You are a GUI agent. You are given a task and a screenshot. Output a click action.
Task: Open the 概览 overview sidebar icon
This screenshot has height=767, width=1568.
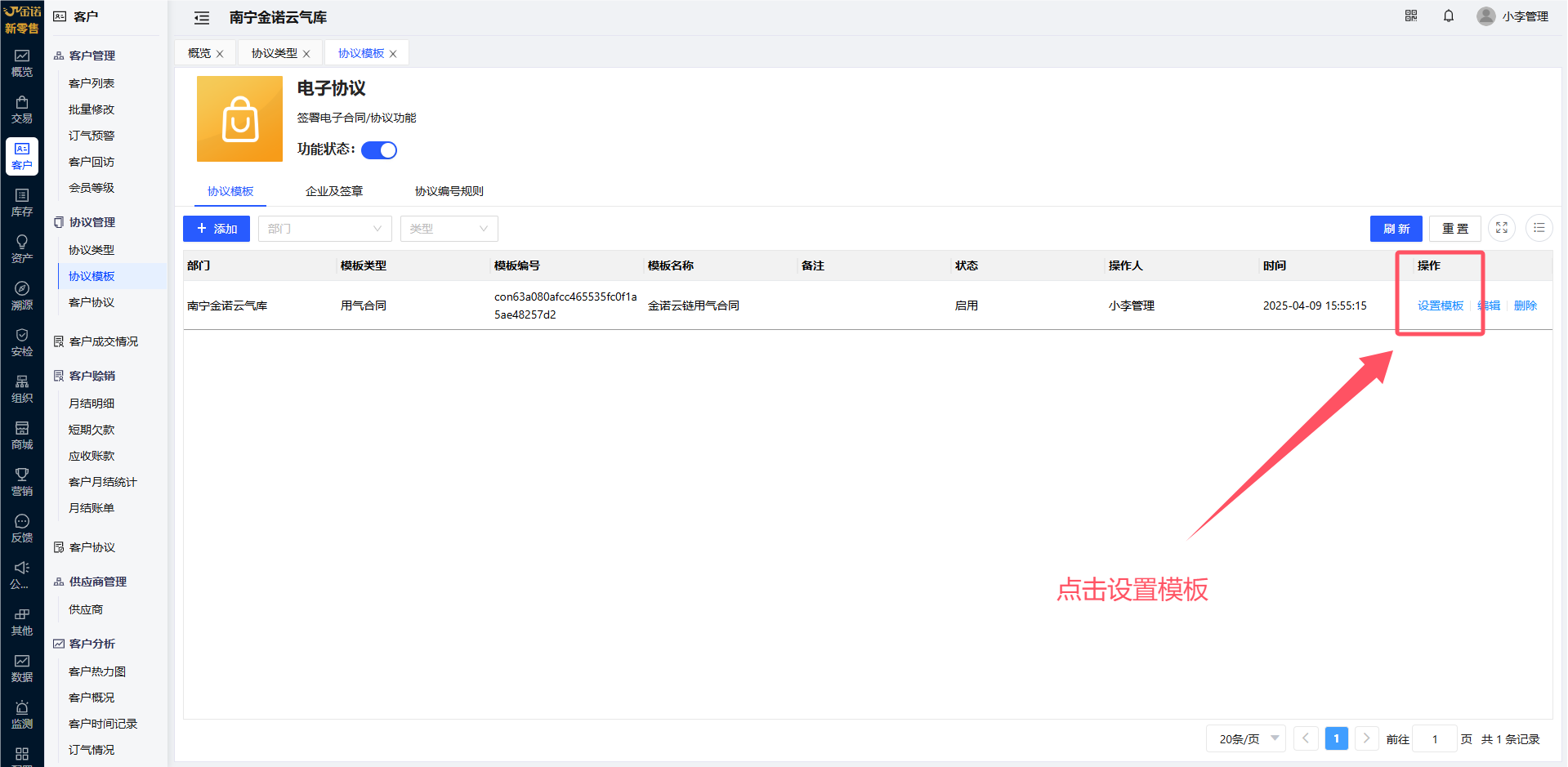click(22, 63)
